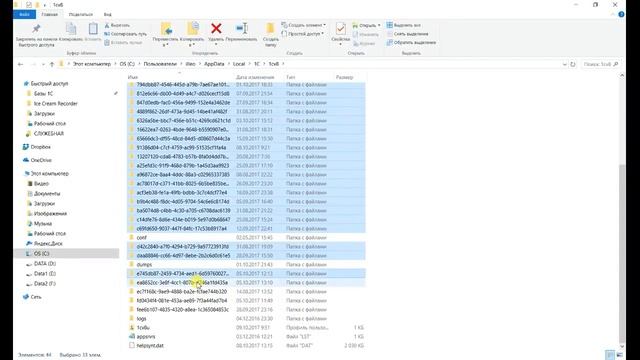Click Изменить (Edit) in Open group
The image size is (640, 360).
[365, 35]
